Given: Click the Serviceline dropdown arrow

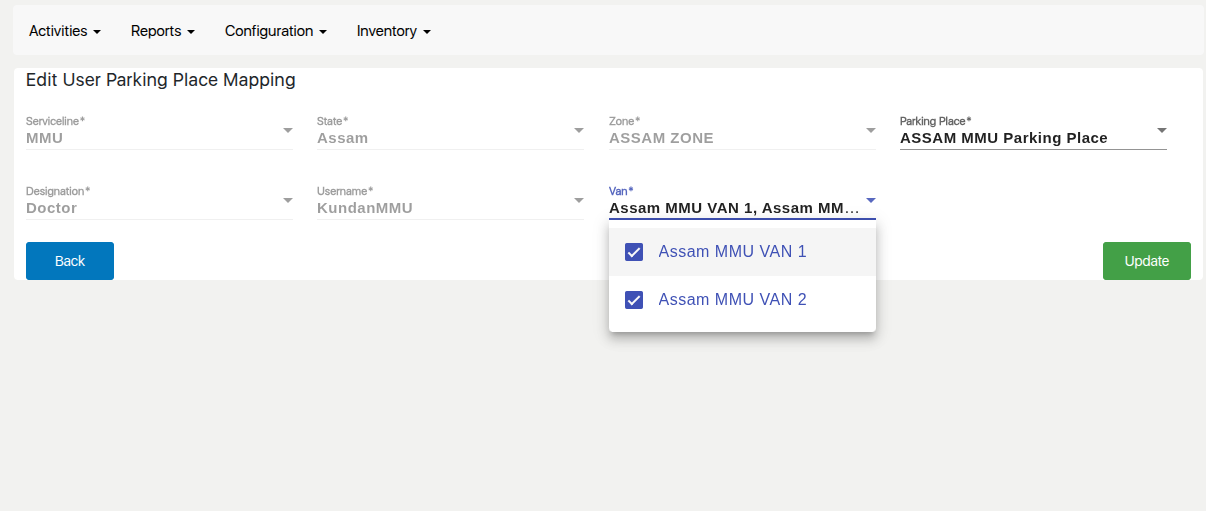Looking at the screenshot, I should tap(287, 131).
